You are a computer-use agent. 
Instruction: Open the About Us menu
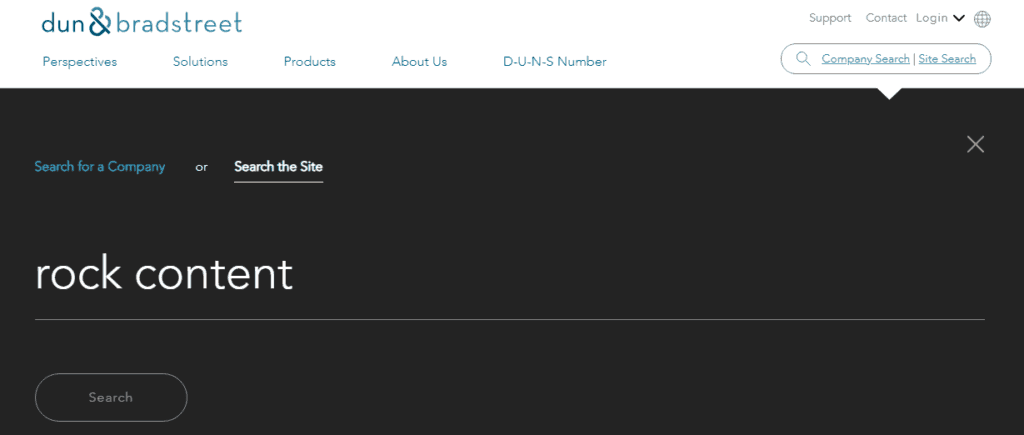(419, 62)
